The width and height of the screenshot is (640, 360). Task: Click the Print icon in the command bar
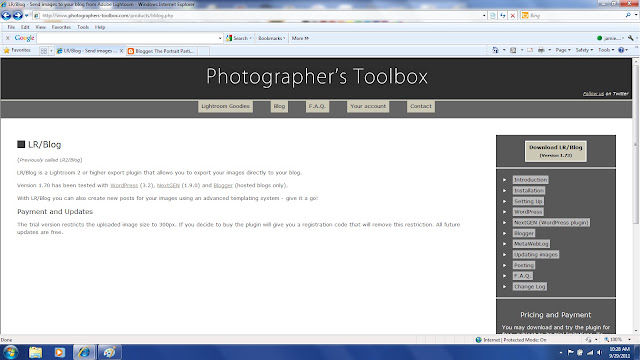click(x=541, y=50)
